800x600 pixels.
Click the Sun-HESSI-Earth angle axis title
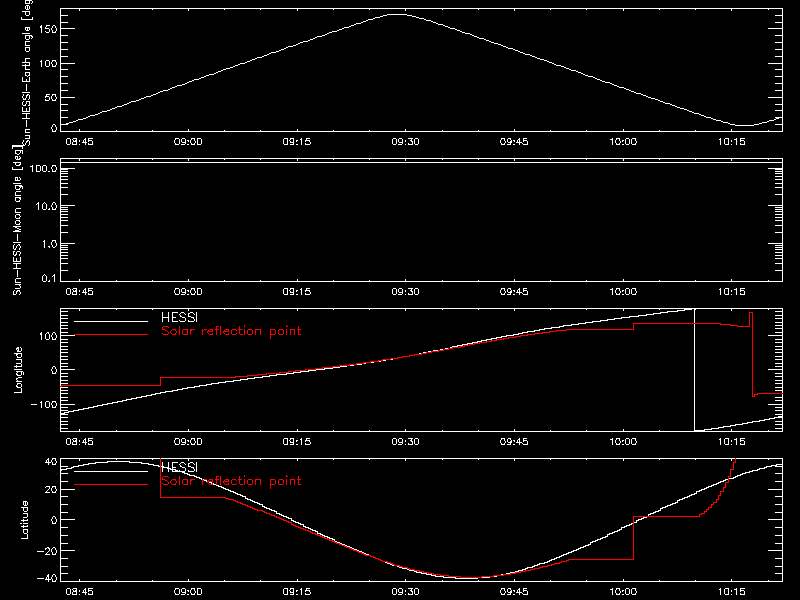click(27, 73)
